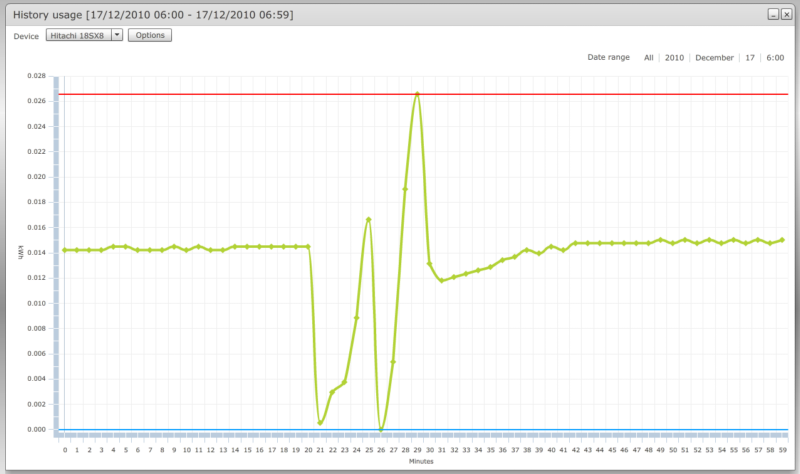Select day 17 in date range
This screenshot has width=800, height=474.
[749, 58]
